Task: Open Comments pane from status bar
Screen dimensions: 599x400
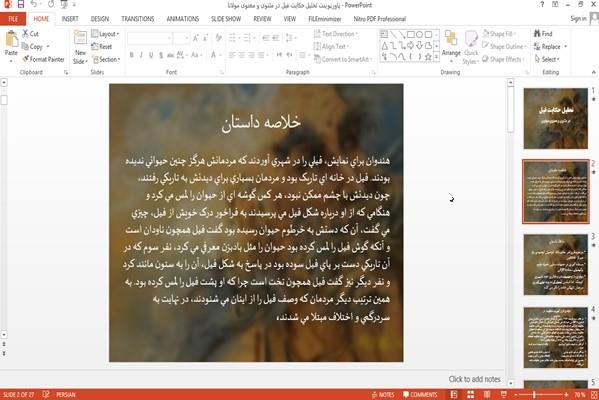Action: [420, 395]
